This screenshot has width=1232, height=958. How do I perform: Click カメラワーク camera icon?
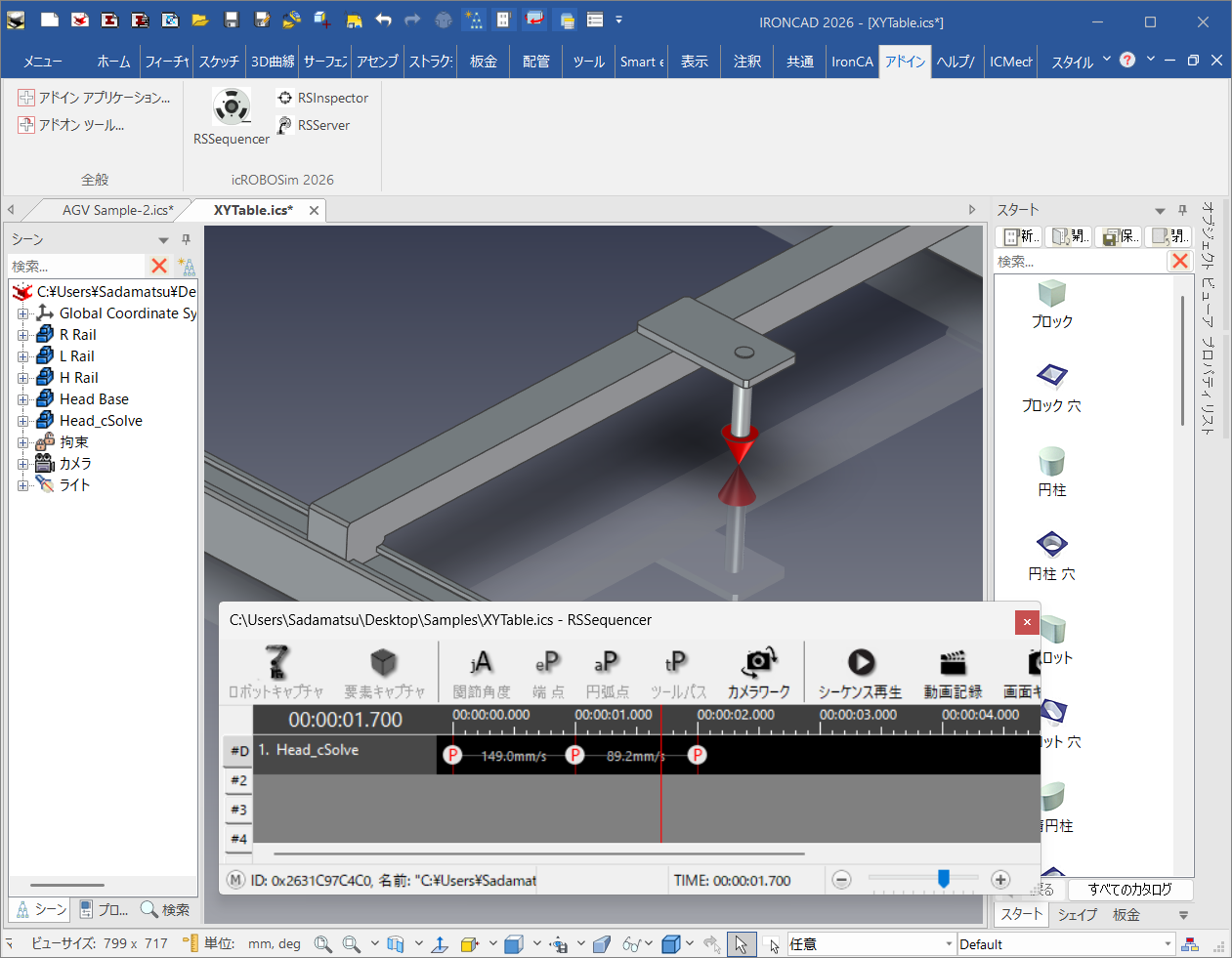(x=759, y=672)
